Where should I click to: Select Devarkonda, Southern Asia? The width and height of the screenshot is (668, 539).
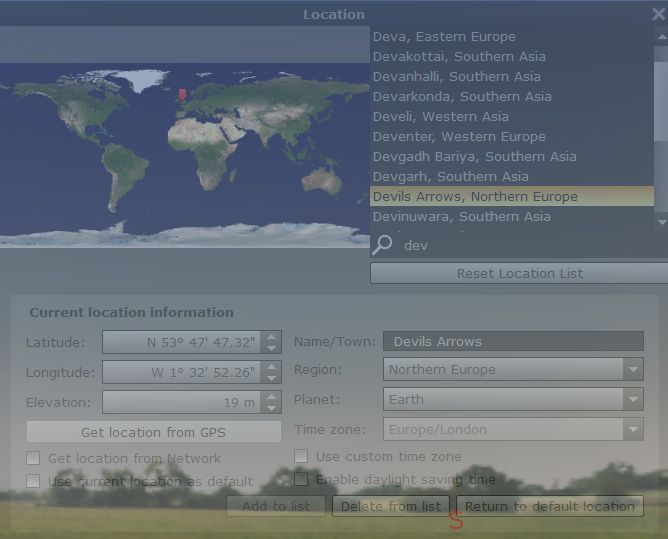pyautogui.click(x=512, y=97)
